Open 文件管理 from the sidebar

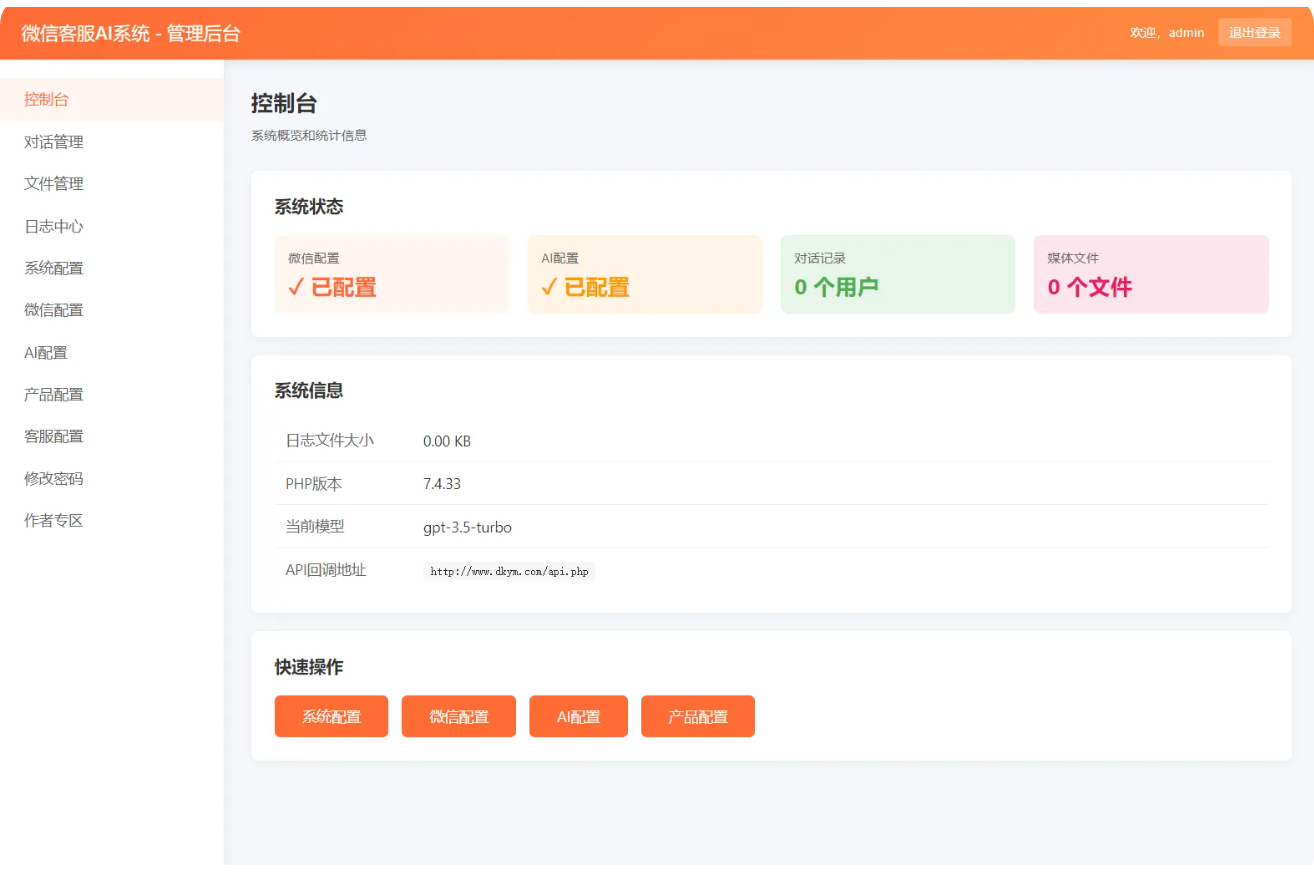tap(52, 183)
